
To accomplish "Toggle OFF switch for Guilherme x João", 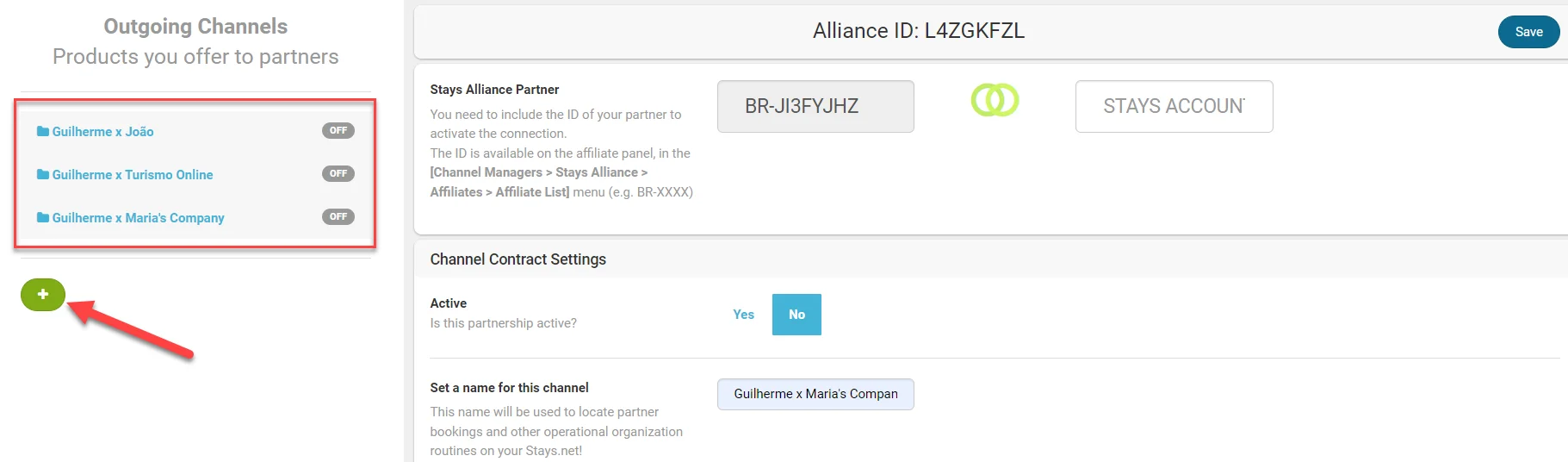I will tap(338, 131).
